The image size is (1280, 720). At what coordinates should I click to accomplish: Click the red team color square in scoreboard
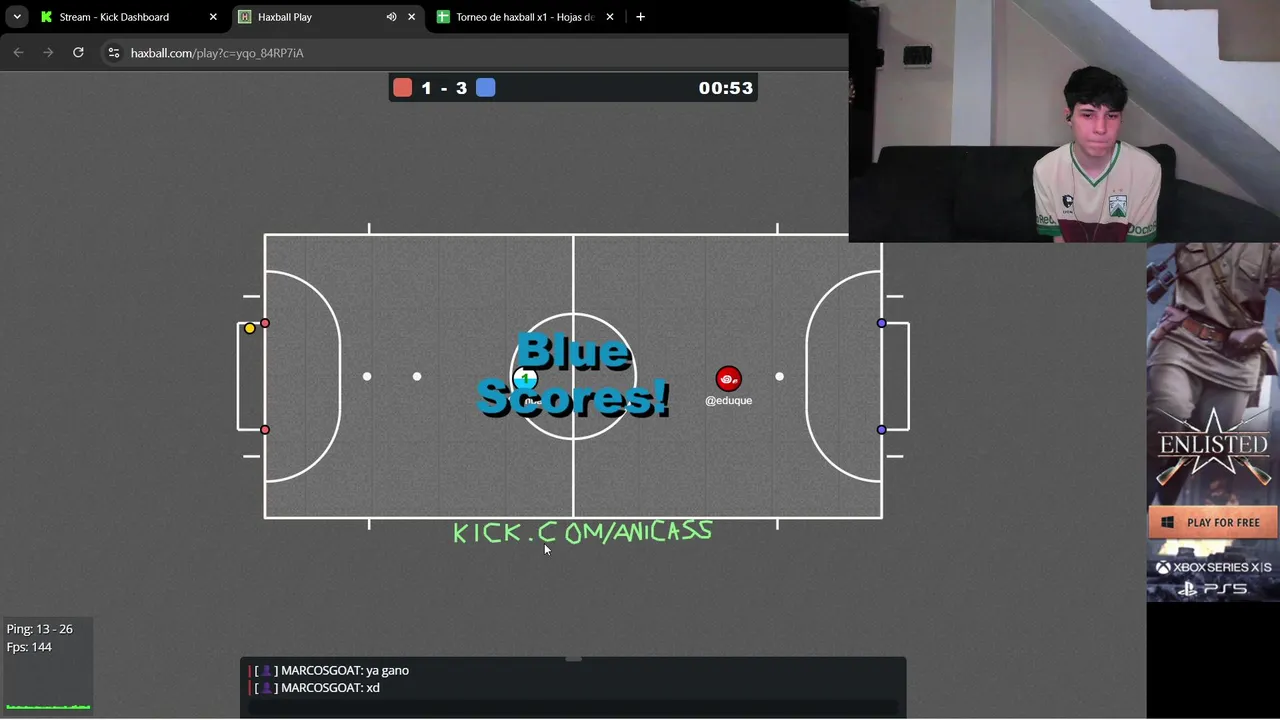click(402, 88)
